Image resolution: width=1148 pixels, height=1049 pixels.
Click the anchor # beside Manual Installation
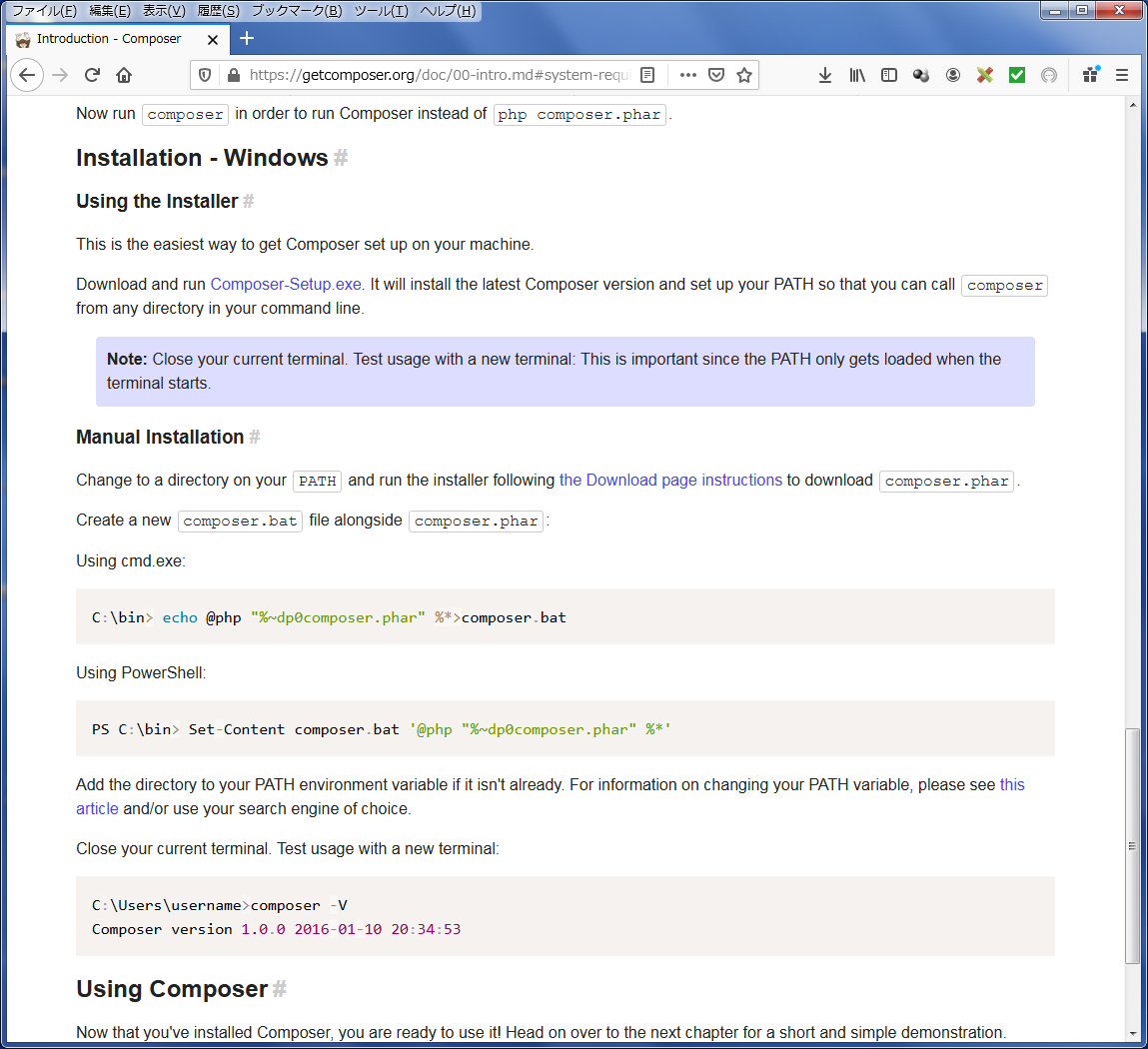click(x=254, y=437)
